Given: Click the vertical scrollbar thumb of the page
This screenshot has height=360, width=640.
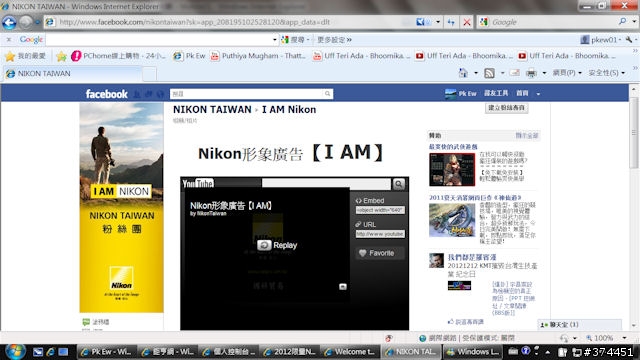Looking at the screenshot, I should [x=633, y=133].
